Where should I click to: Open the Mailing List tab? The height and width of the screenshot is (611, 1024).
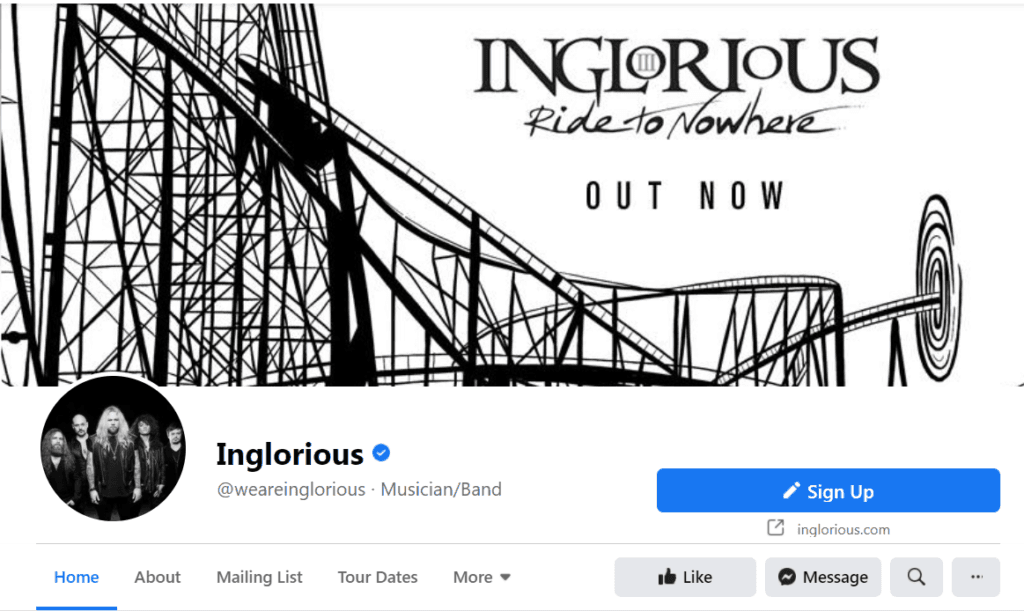pyautogui.click(x=259, y=577)
